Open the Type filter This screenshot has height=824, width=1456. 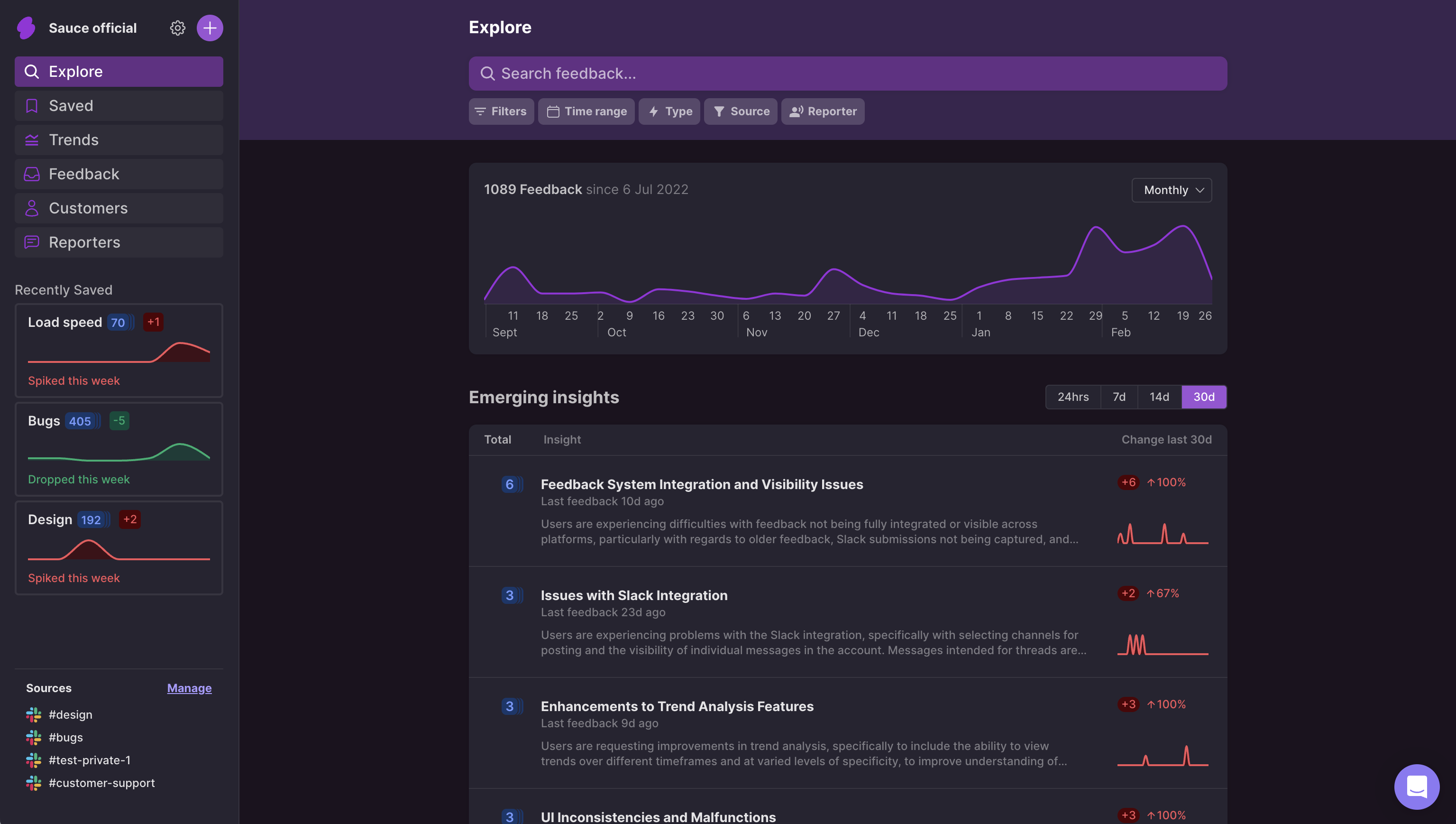[669, 111]
